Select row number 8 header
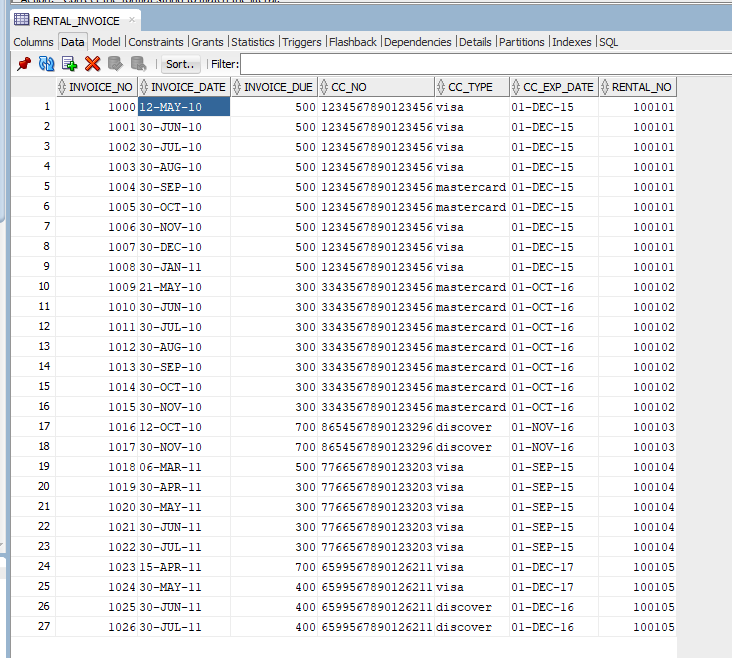 33,247
